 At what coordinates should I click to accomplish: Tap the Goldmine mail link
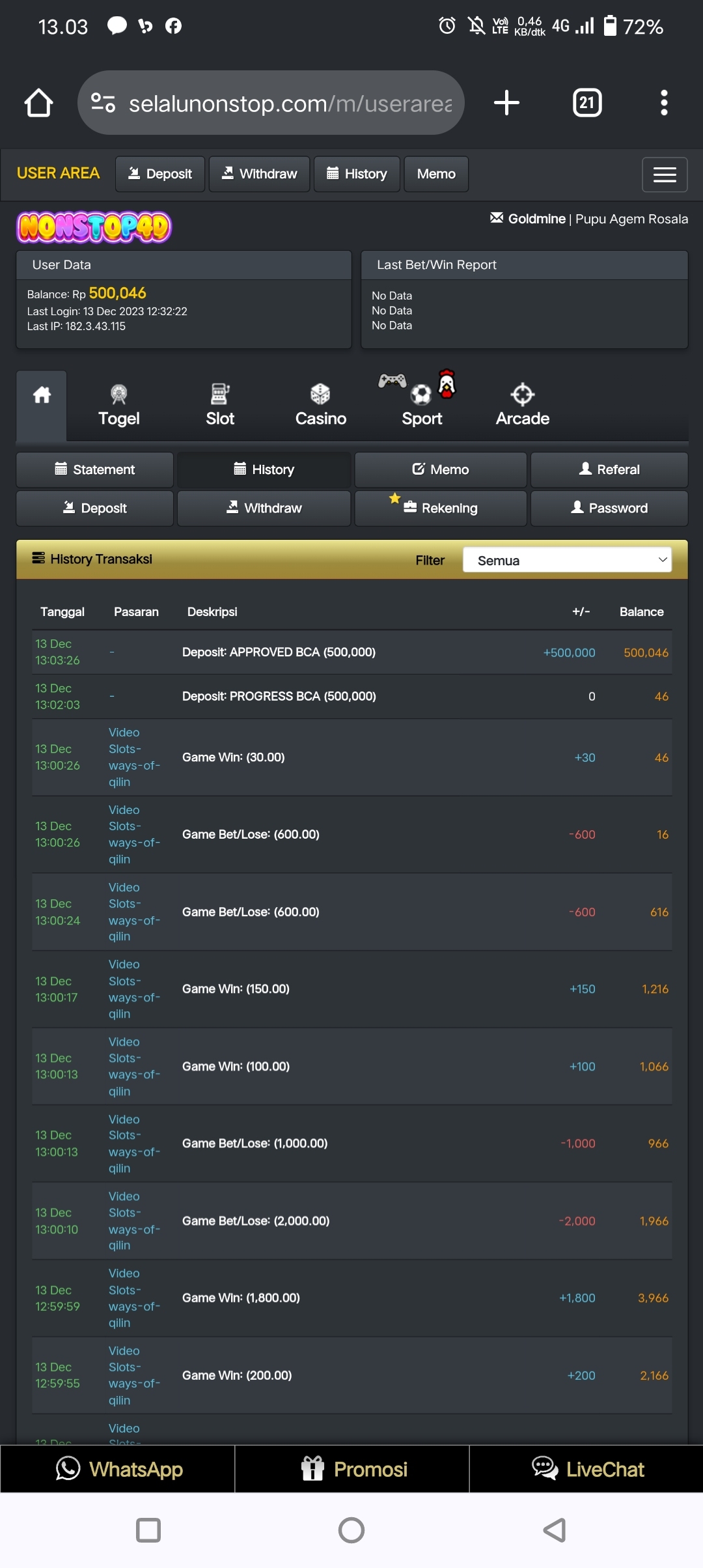coord(528,219)
